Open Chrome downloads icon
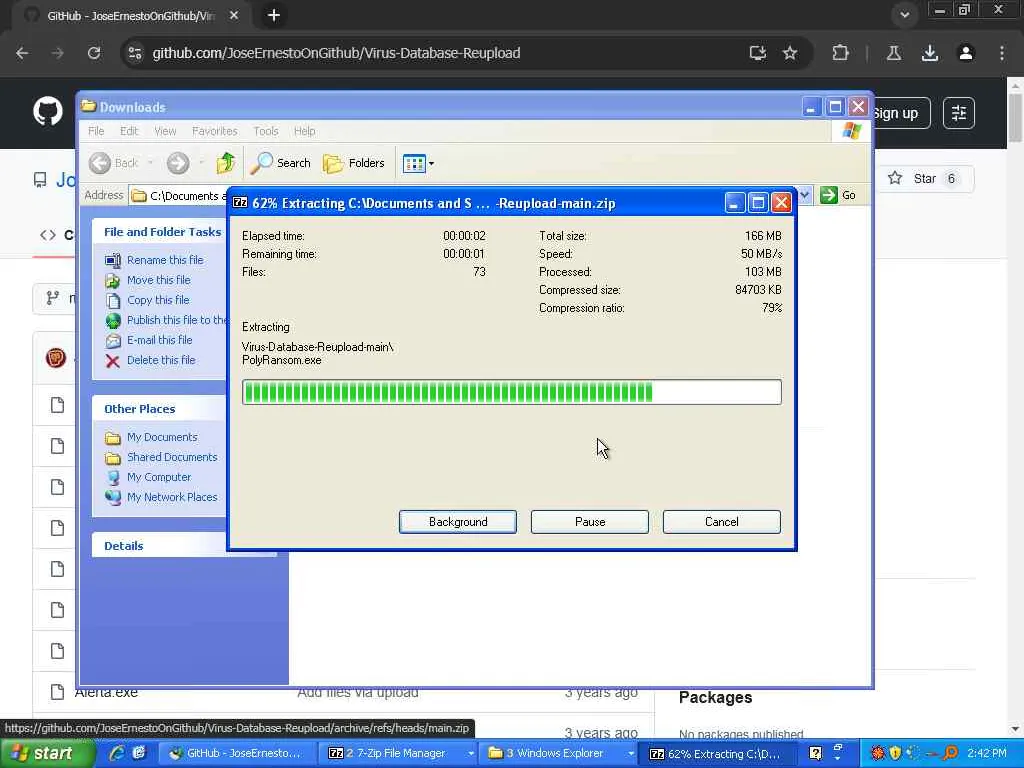The height and width of the screenshot is (768, 1024). click(x=930, y=53)
